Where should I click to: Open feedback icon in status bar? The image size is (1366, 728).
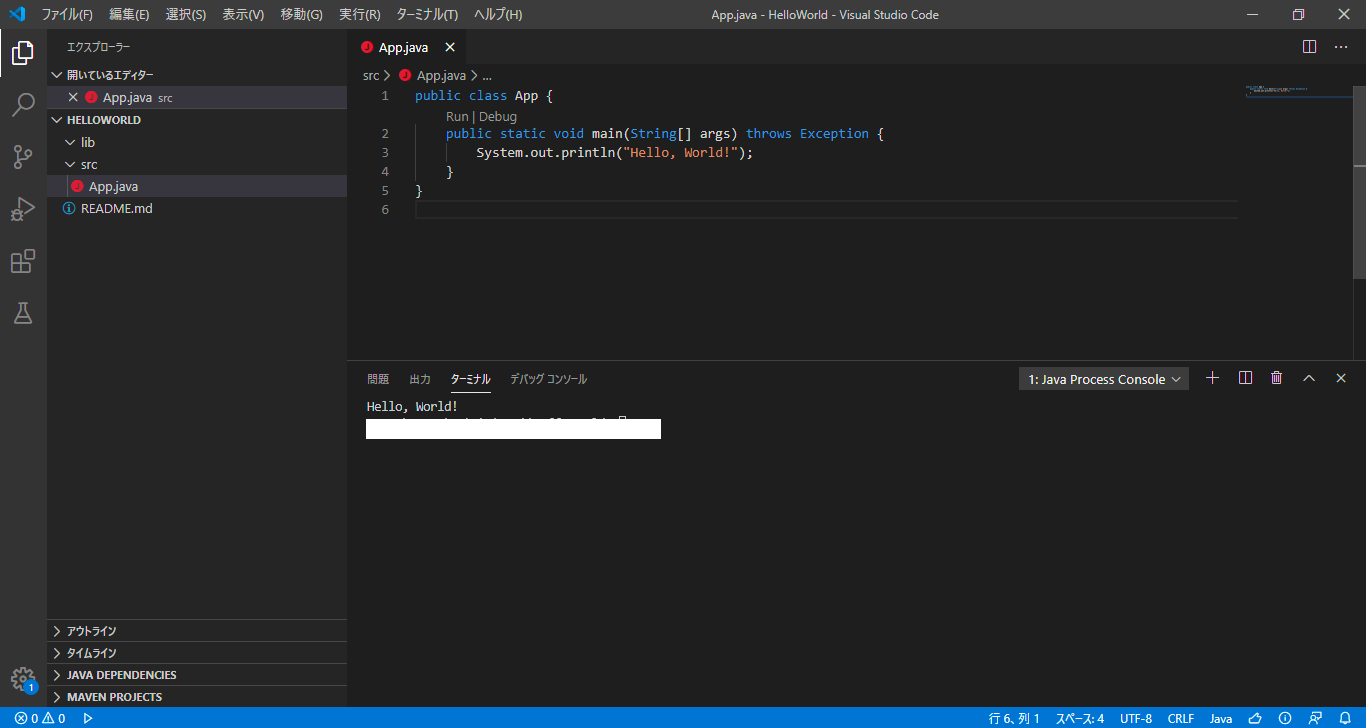pyautogui.click(x=1315, y=718)
